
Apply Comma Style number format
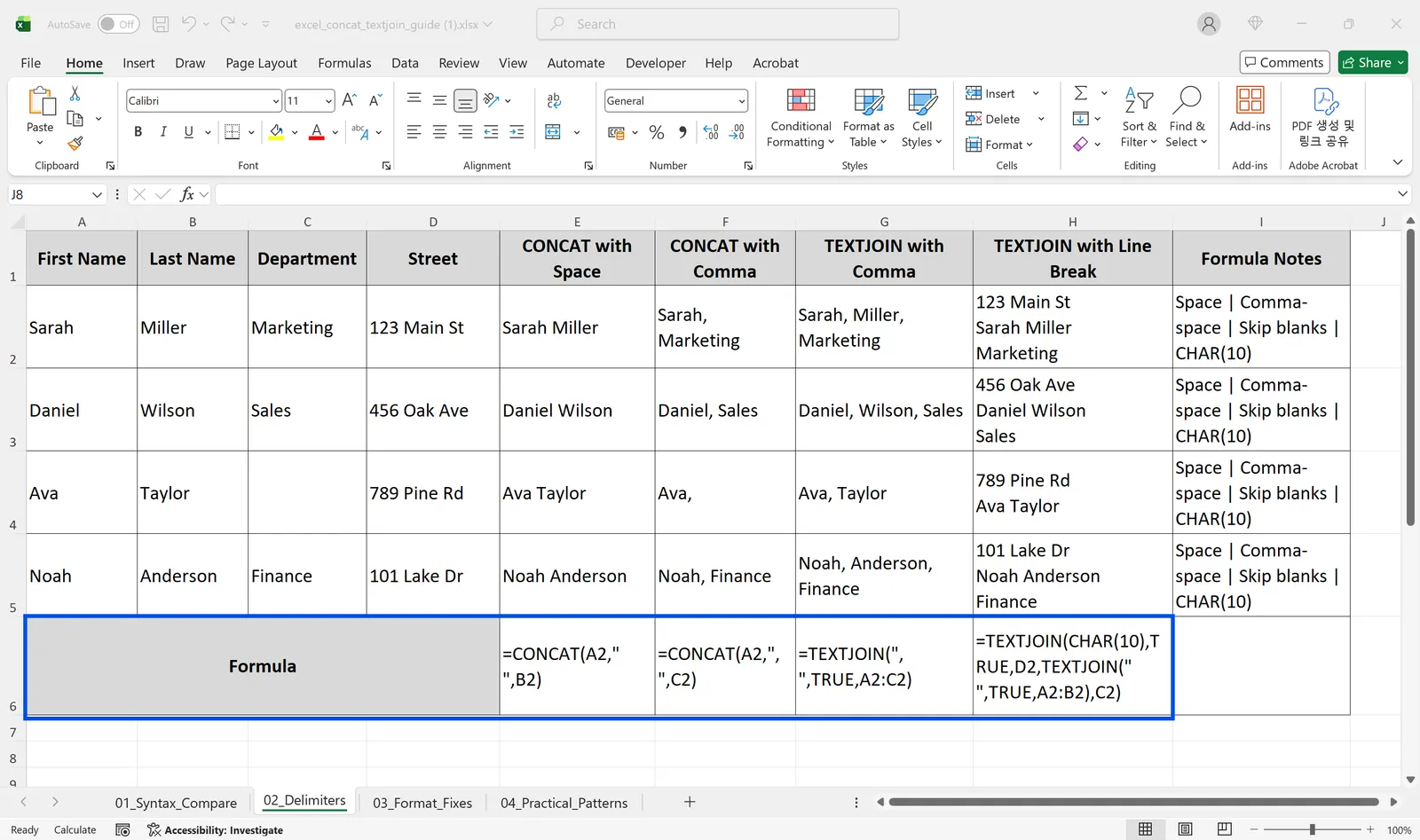(682, 132)
